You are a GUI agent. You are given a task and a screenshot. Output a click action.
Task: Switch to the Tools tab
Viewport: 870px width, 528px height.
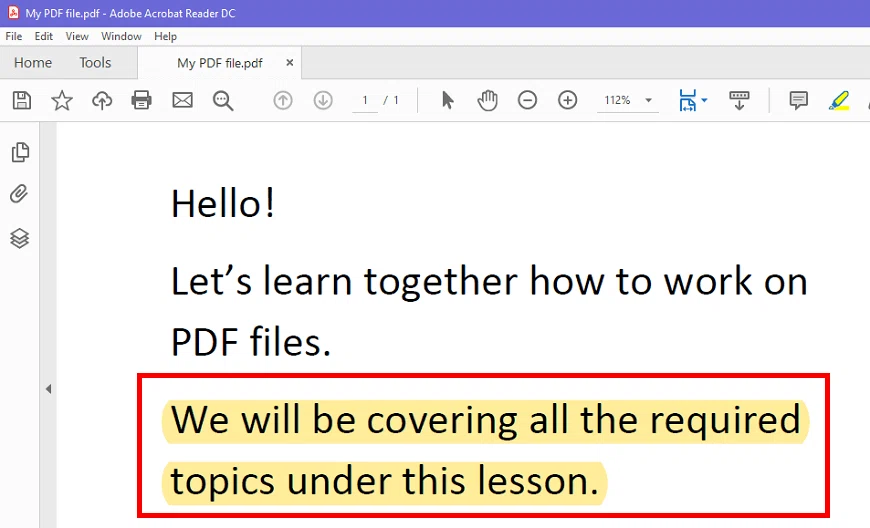tap(95, 63)
